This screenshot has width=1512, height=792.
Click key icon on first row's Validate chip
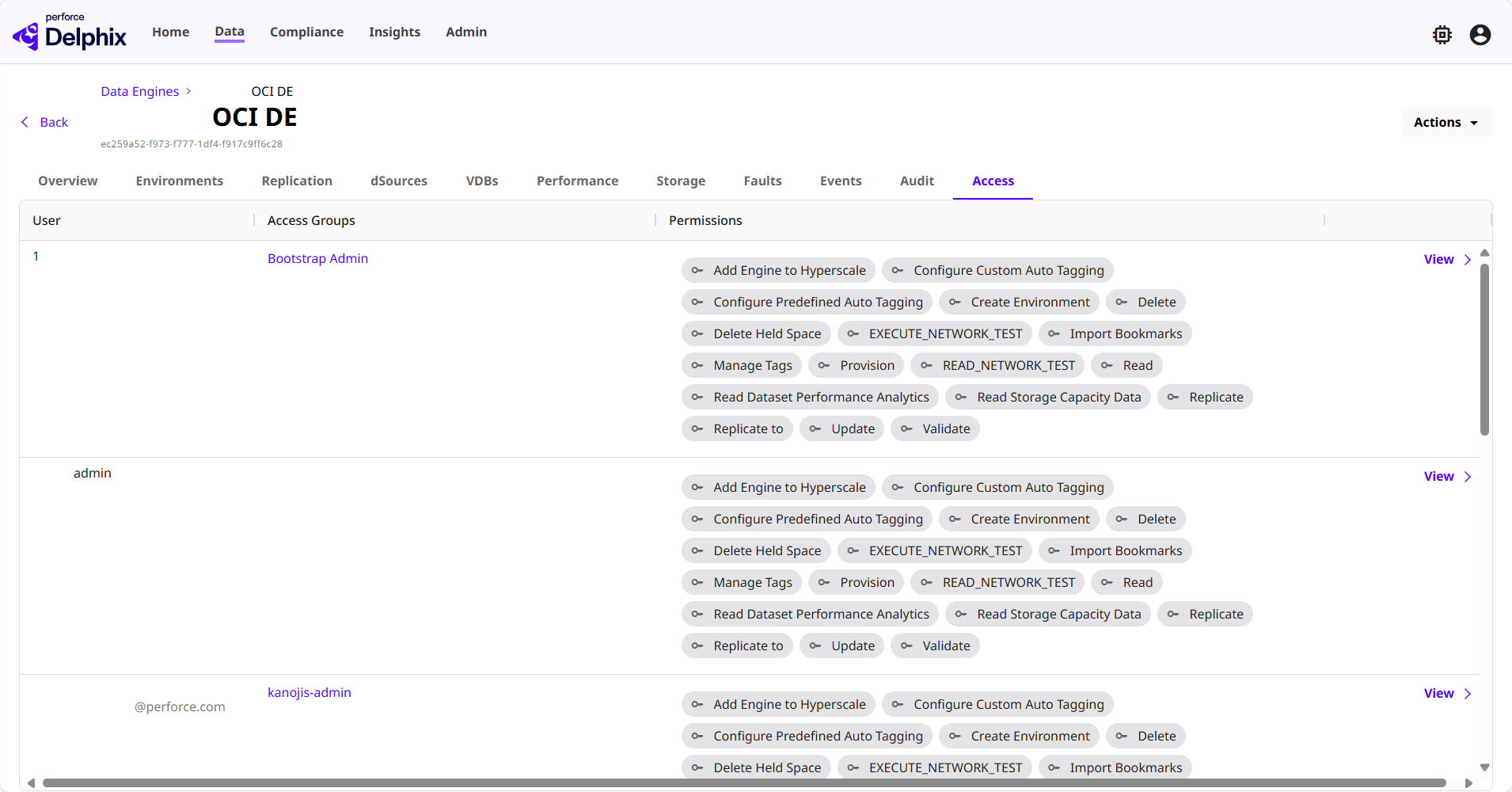(x=906, y=428)
